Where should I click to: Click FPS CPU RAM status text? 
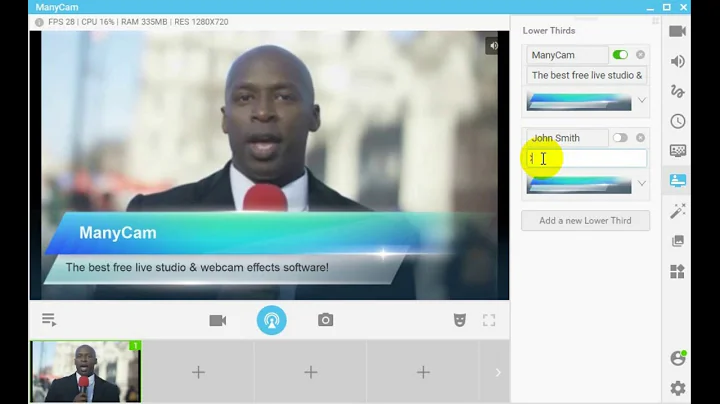tap(138, 22)
